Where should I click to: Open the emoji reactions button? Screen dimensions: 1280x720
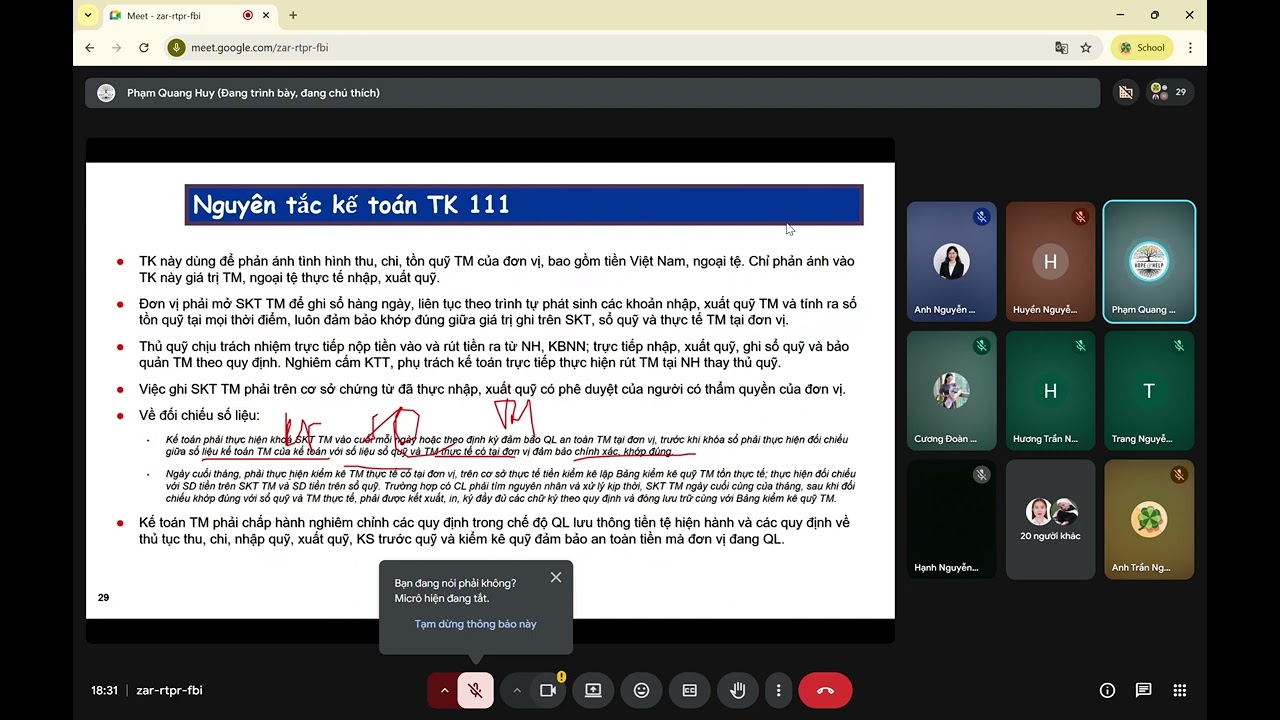pyautogui.click(x=641, y=690)
